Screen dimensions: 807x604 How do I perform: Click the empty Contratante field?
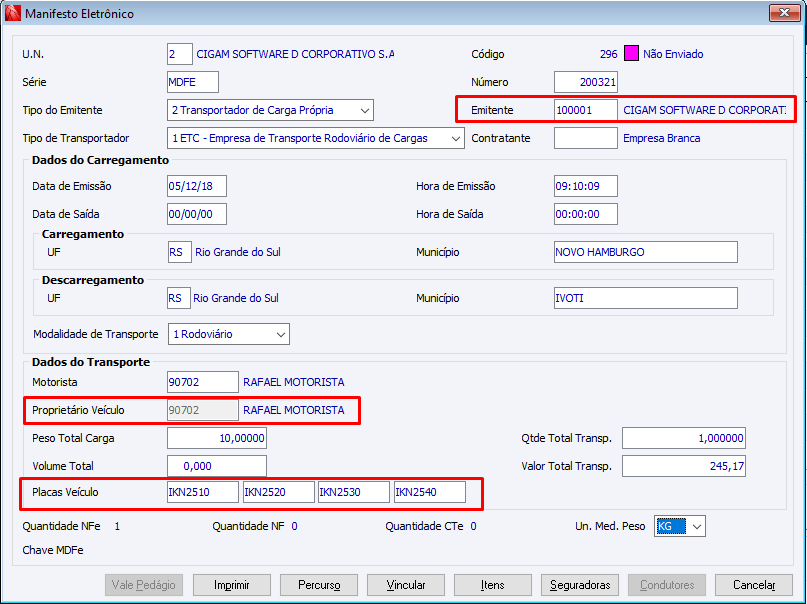coord(586,138)
